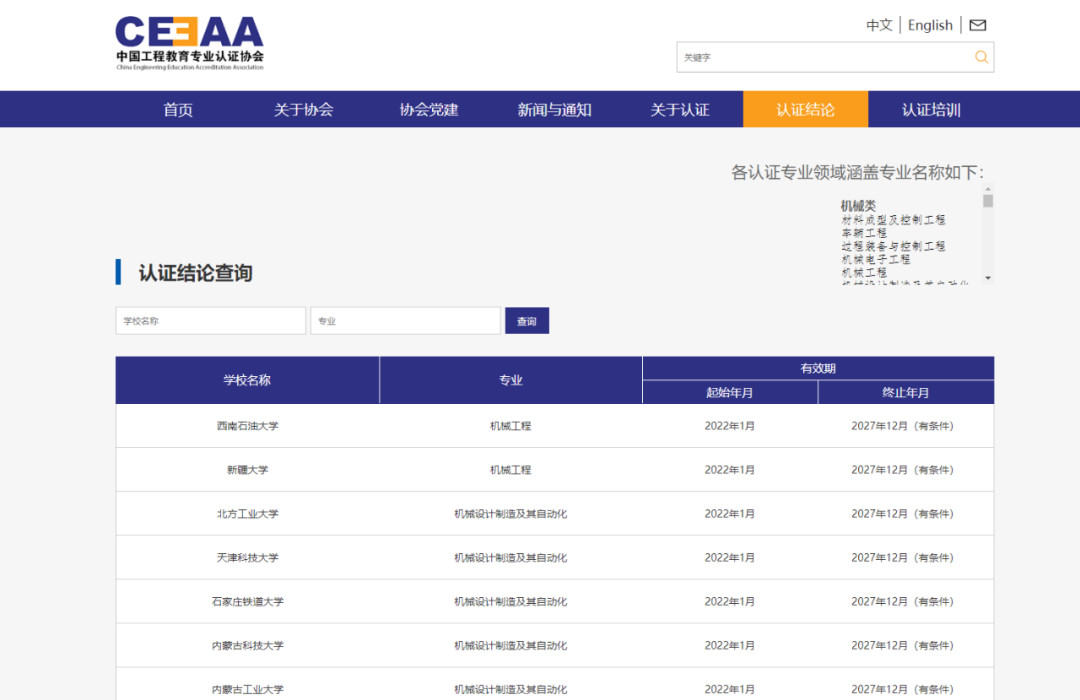This screenshot has height=700, width=1080.
Task: Switch language to English
Action: point(930,25)
